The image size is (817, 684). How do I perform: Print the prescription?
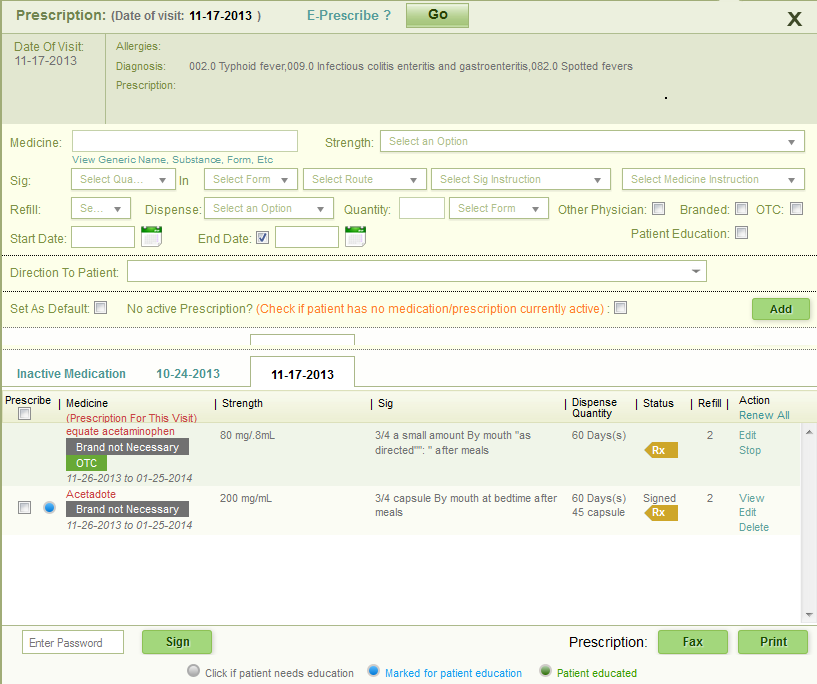click(773, 642)
